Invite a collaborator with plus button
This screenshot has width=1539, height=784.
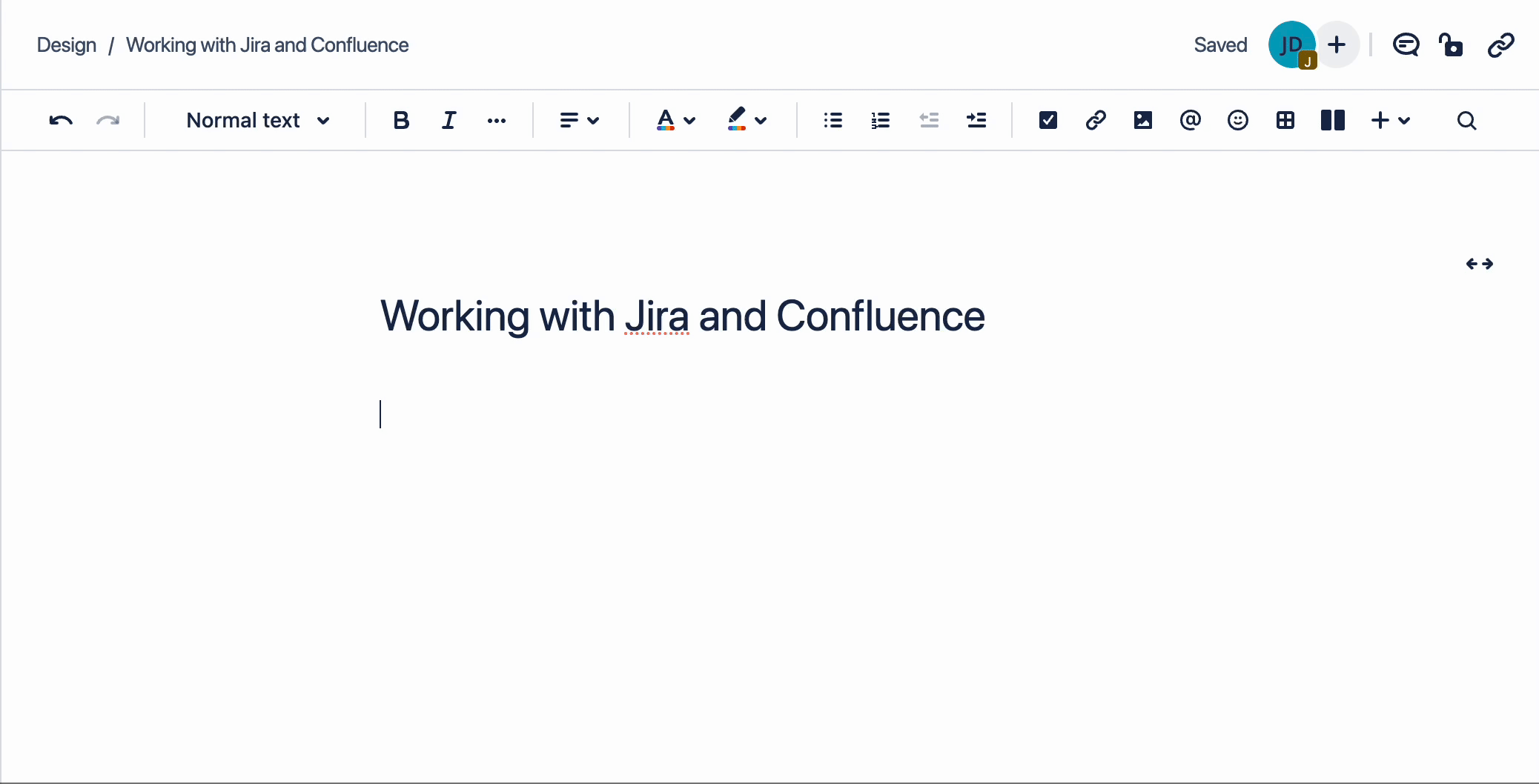point(1337,44)
